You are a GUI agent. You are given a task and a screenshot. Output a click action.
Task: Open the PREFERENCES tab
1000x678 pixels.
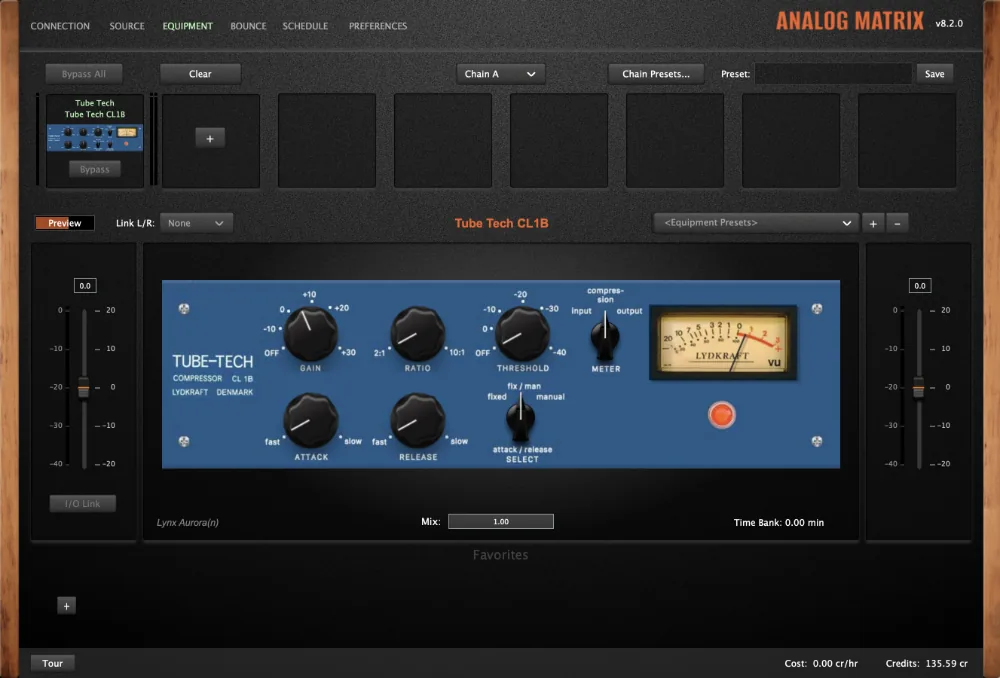coord(378,26)
